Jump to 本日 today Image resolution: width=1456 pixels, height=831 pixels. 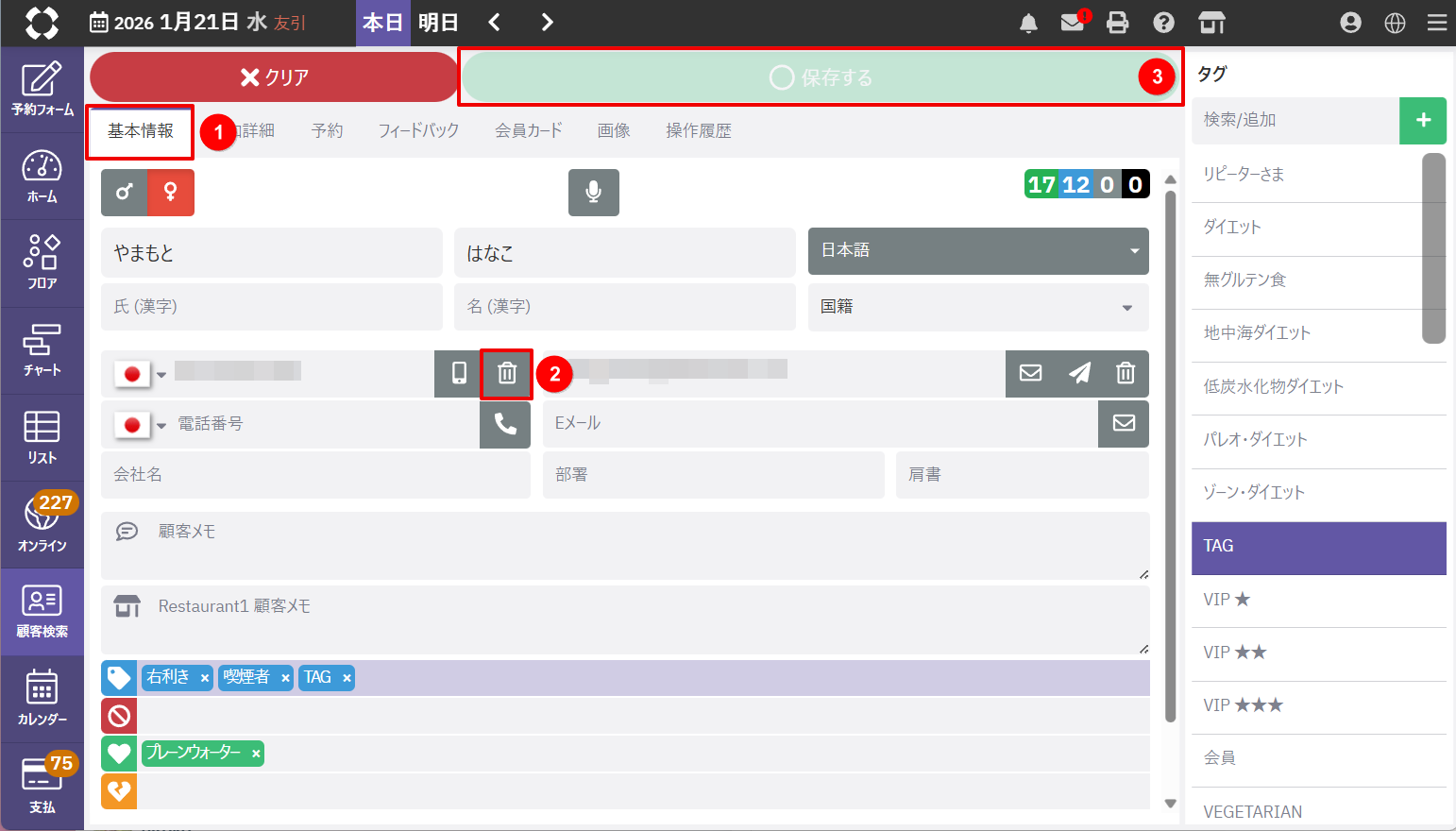(x=382, y=23)
